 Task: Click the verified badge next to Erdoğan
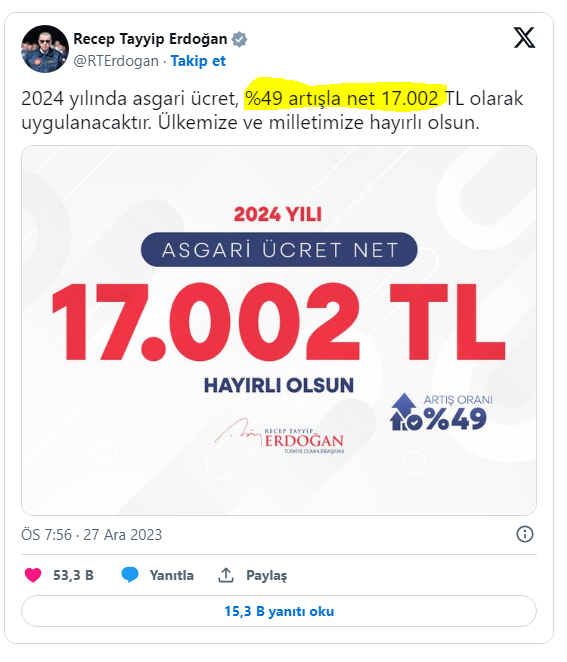point(239,39)
